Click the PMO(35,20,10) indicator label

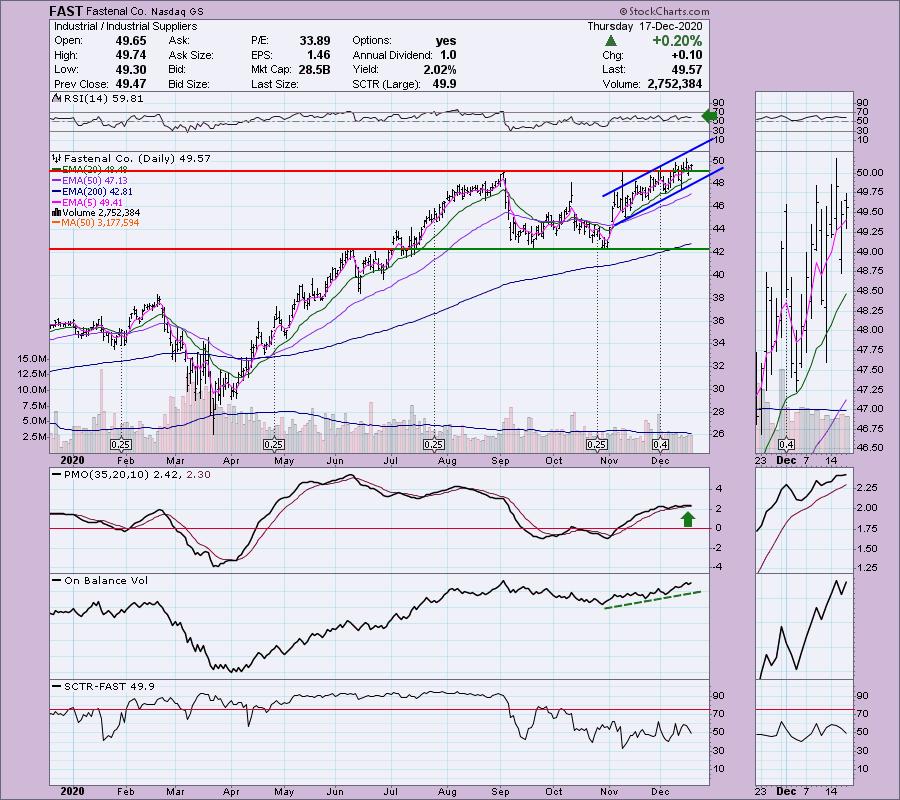pyautogui.click(x=130, y=475)
